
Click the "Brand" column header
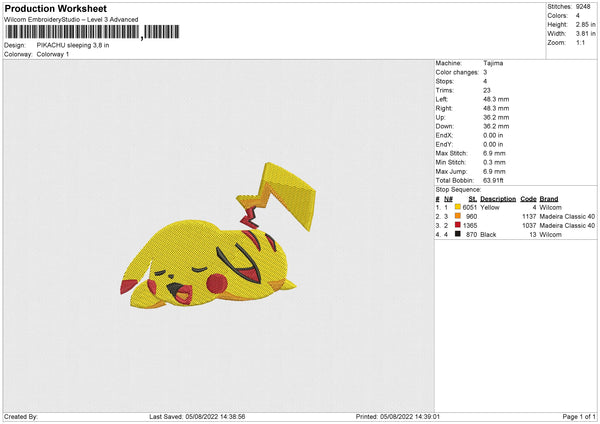pyautogui.click(x=549, y=199)
